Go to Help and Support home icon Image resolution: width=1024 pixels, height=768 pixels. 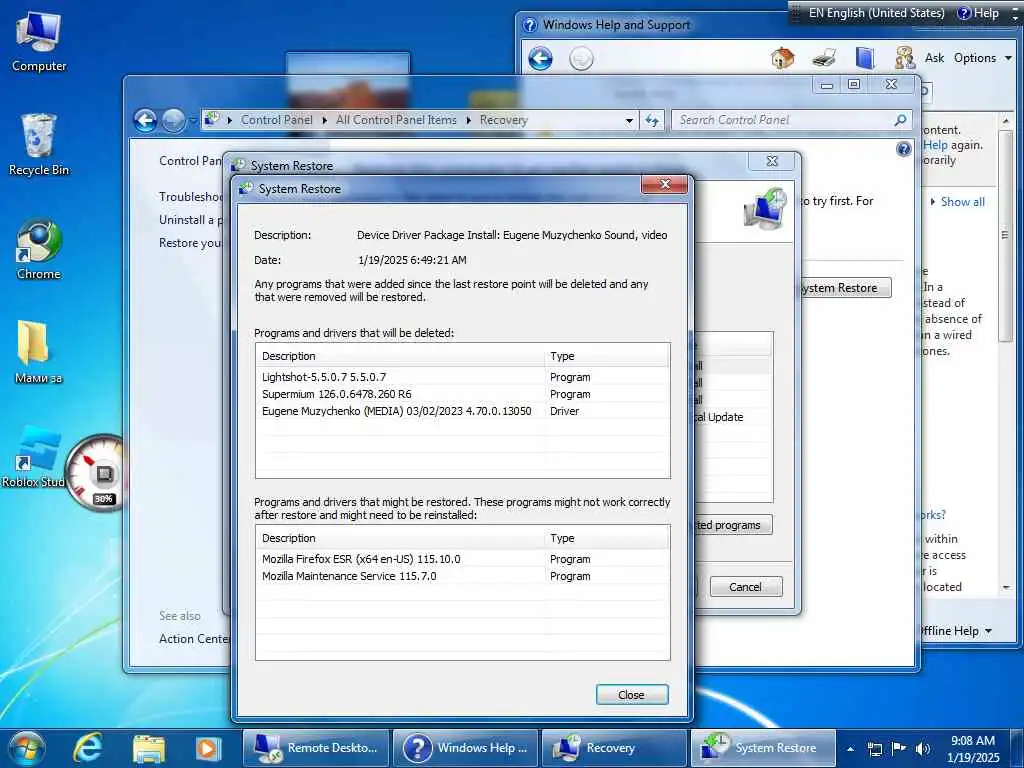[782, 58]
